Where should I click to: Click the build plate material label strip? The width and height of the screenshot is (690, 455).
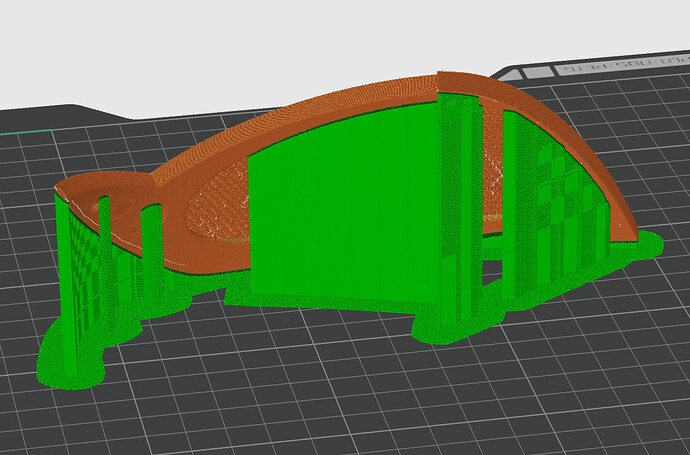[x=620, y=64]
